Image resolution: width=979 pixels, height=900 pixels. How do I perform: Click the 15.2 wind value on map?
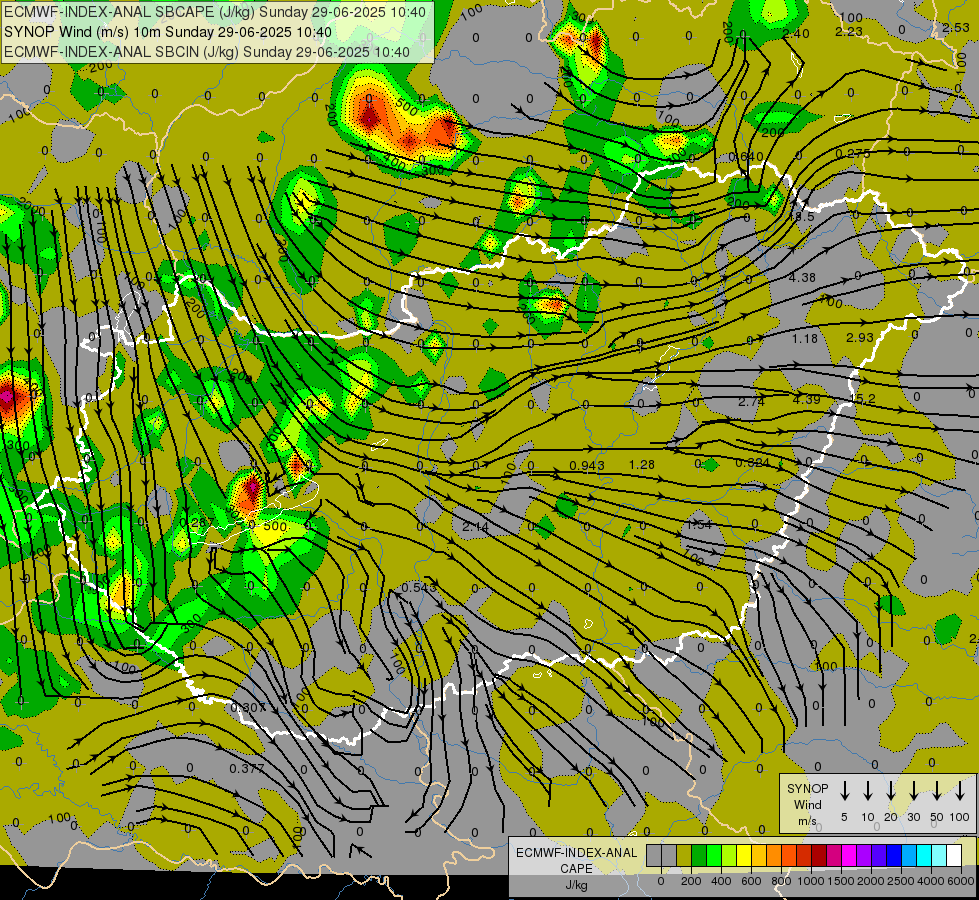click(862, 398)
